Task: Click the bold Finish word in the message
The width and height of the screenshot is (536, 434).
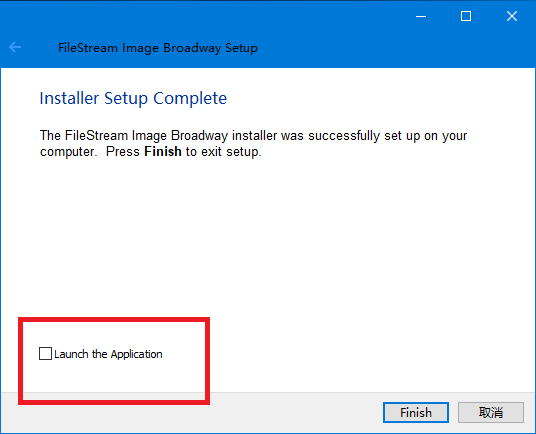Action: pos(163,151)
